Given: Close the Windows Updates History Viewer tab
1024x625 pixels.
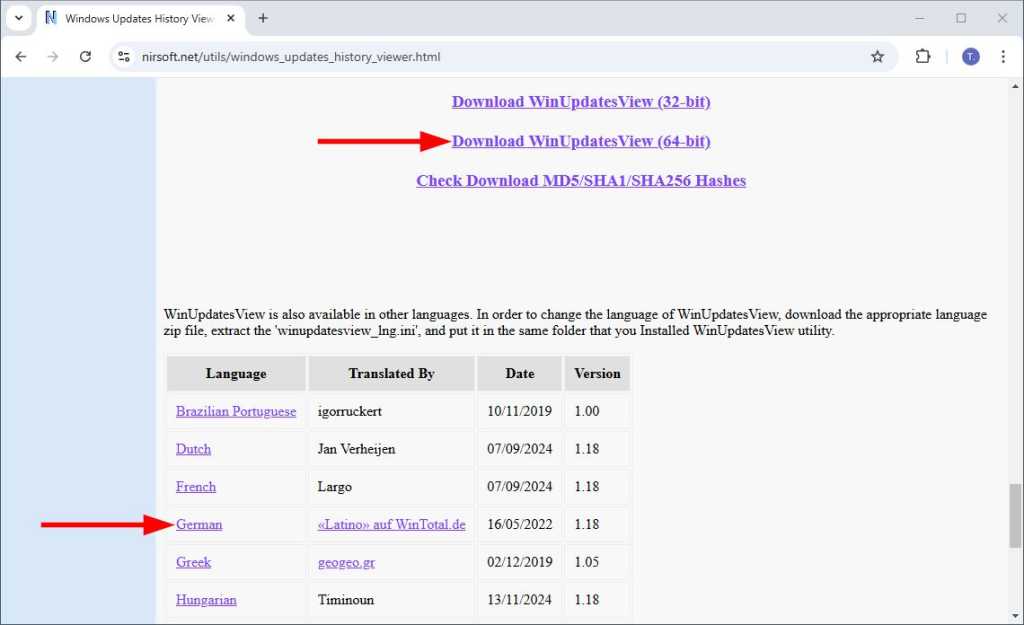Looking at the screenshot, I should (x=230, y=18).
